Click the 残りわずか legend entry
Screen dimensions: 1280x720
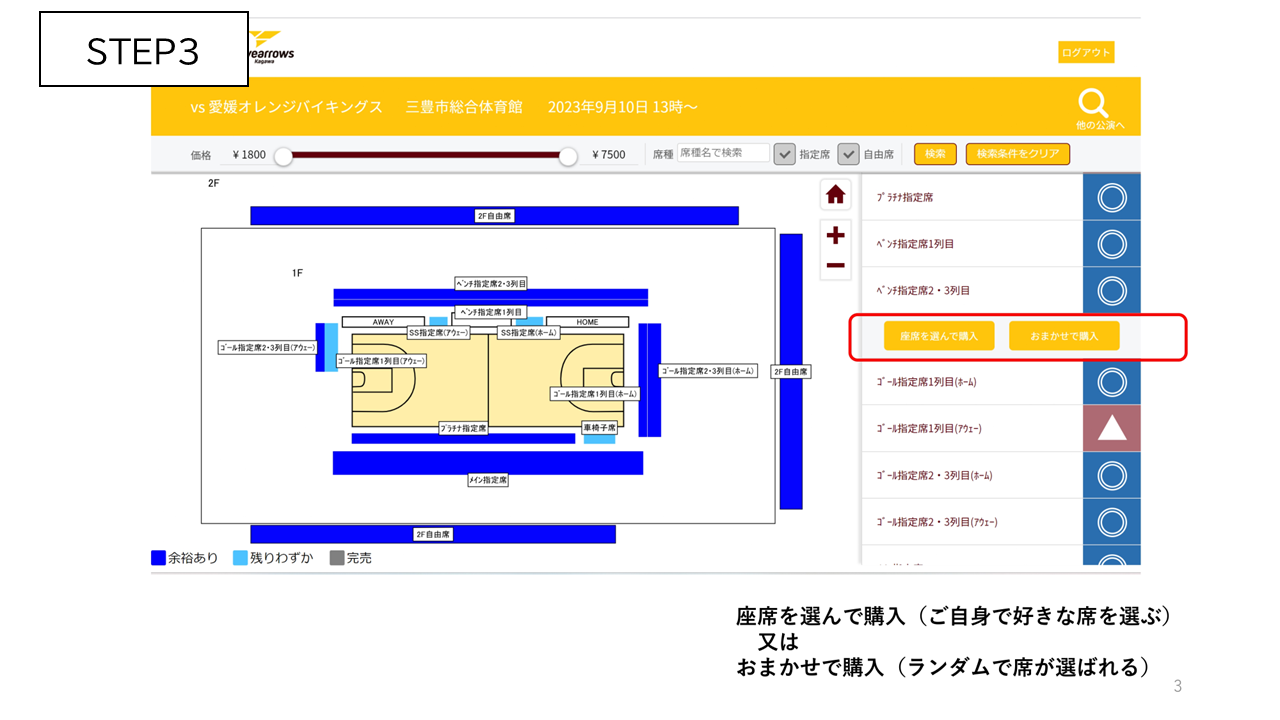[x=273, y=558]
